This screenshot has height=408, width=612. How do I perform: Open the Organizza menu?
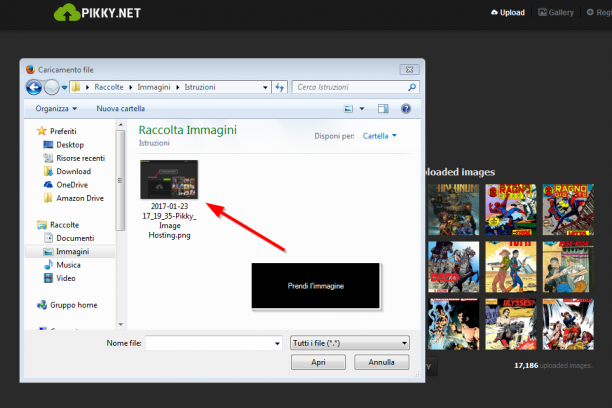(56, 109)
